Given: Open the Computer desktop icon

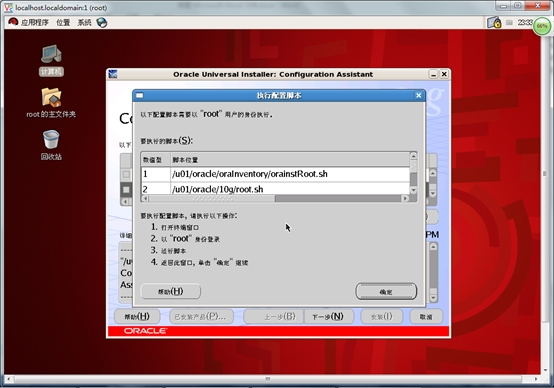Looking at the screenshot, I should point(51,60).
